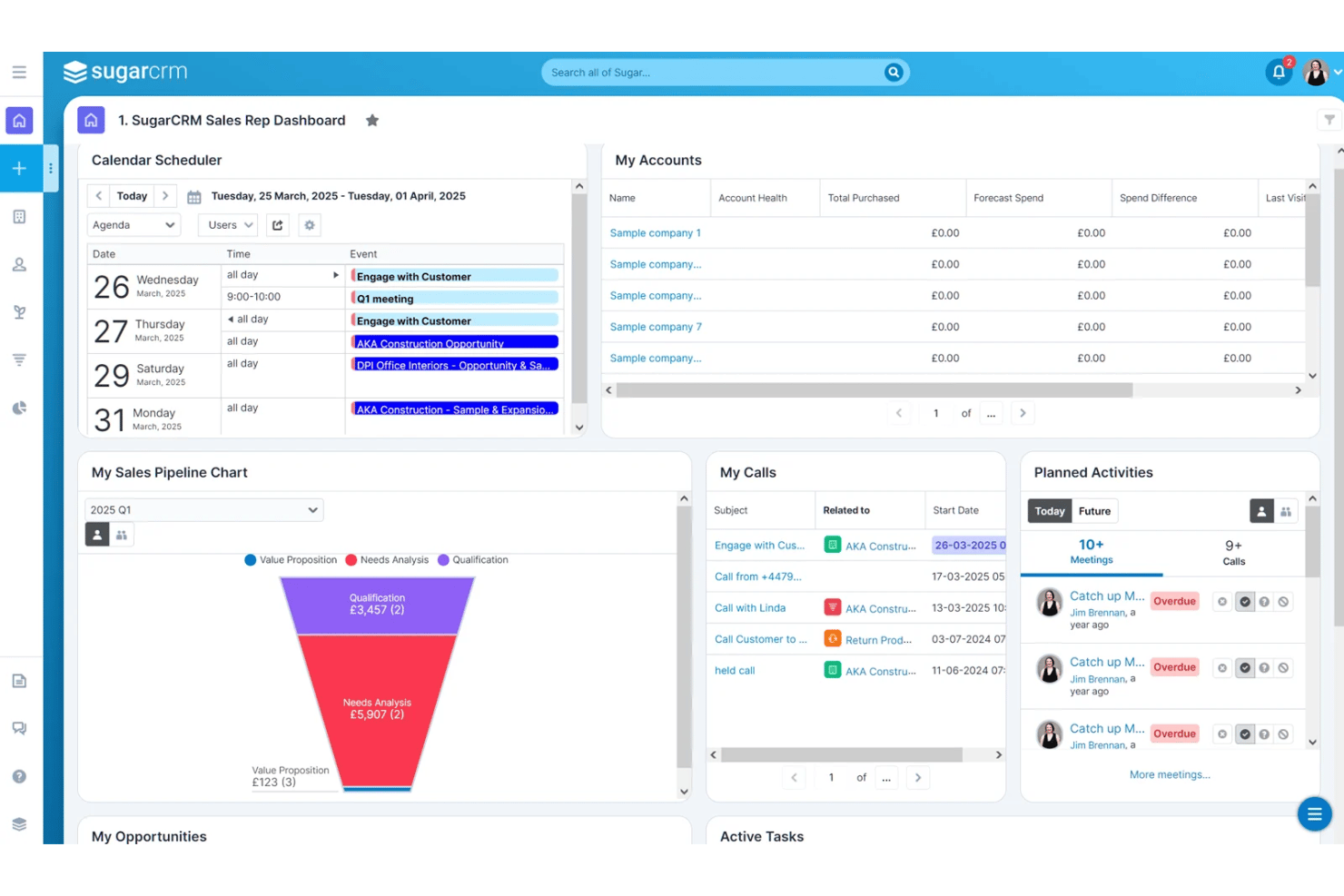Open Accounts building icon in sidebar

point(19,217)
